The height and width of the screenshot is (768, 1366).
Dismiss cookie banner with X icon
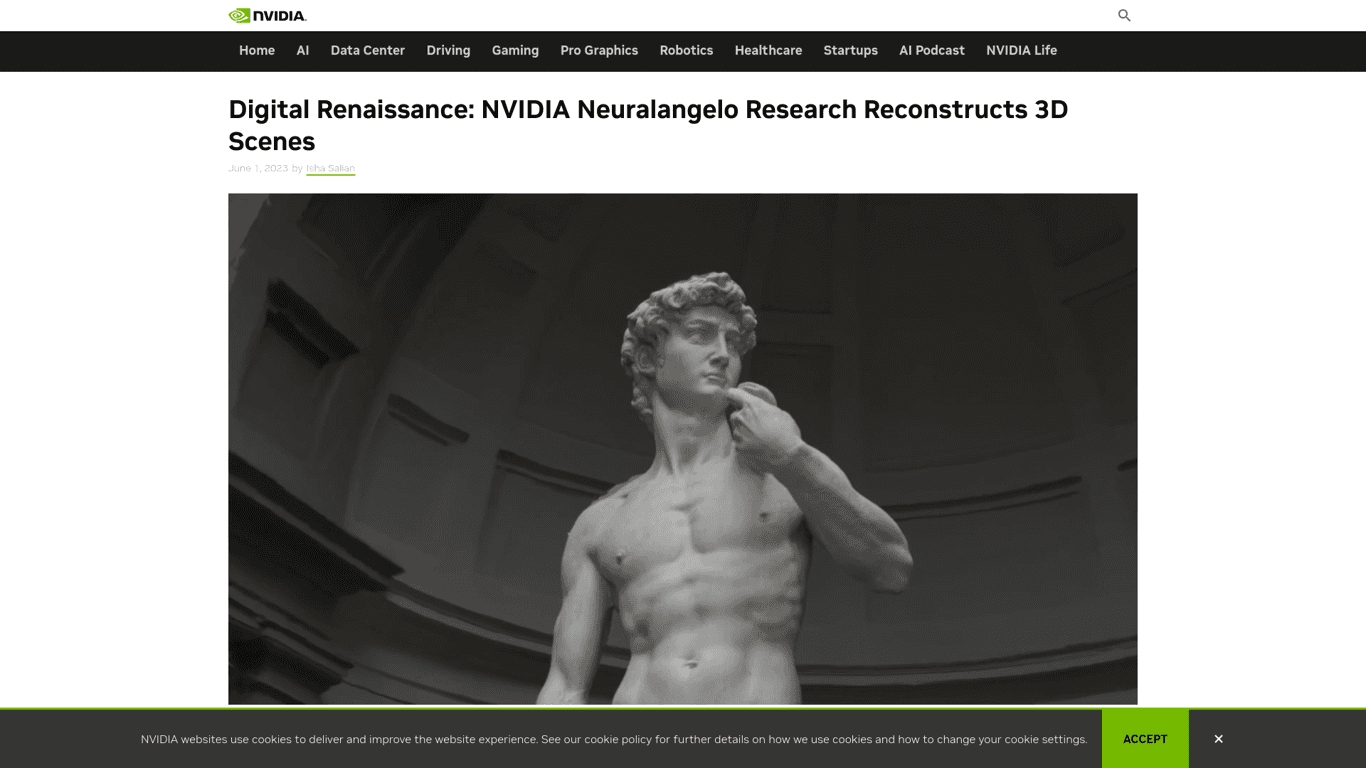point(1218,739)
